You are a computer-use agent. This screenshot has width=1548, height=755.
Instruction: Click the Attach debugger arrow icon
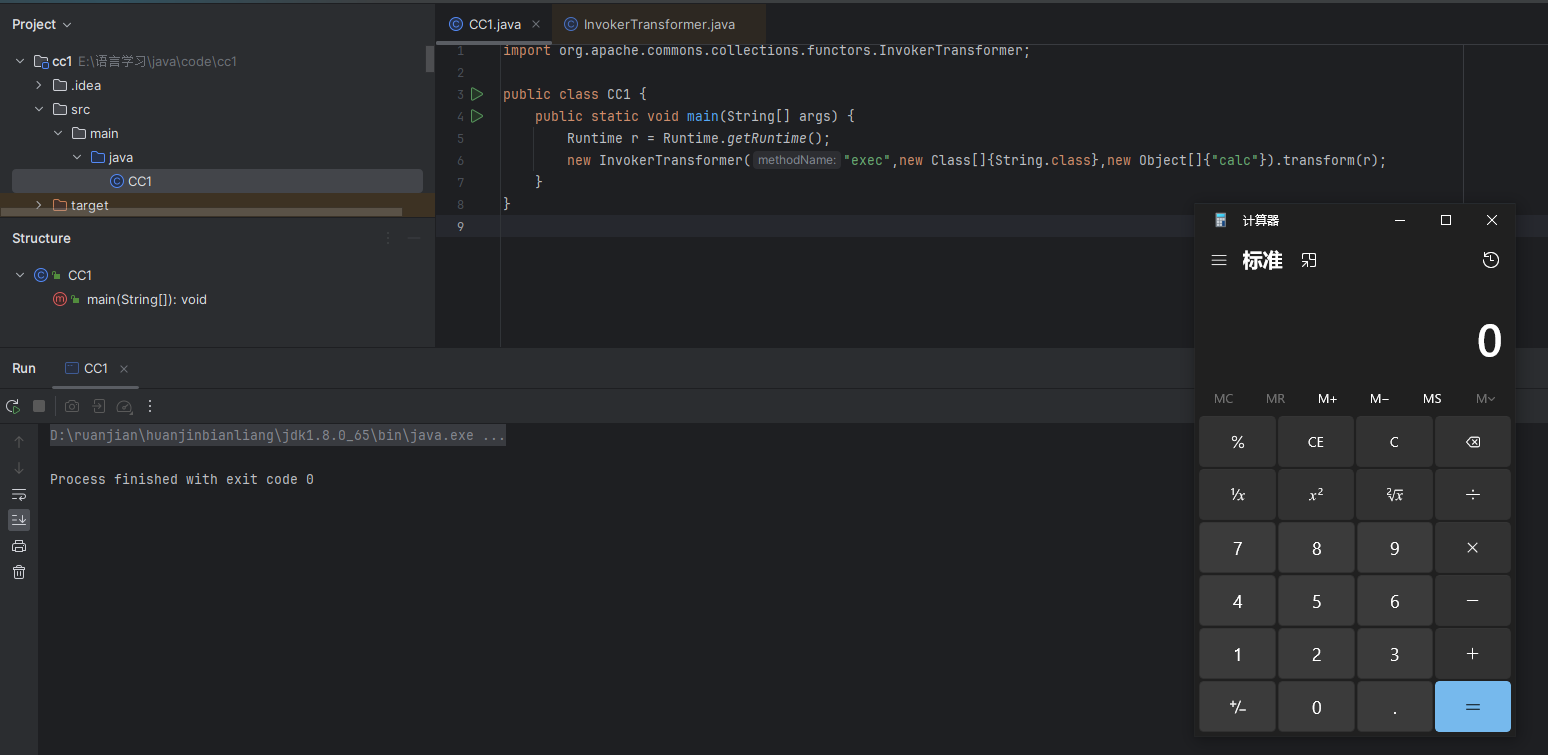98,406
